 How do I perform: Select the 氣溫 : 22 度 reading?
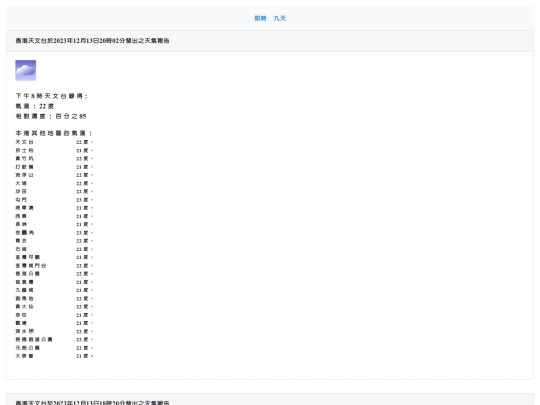(x=34, y=106)
